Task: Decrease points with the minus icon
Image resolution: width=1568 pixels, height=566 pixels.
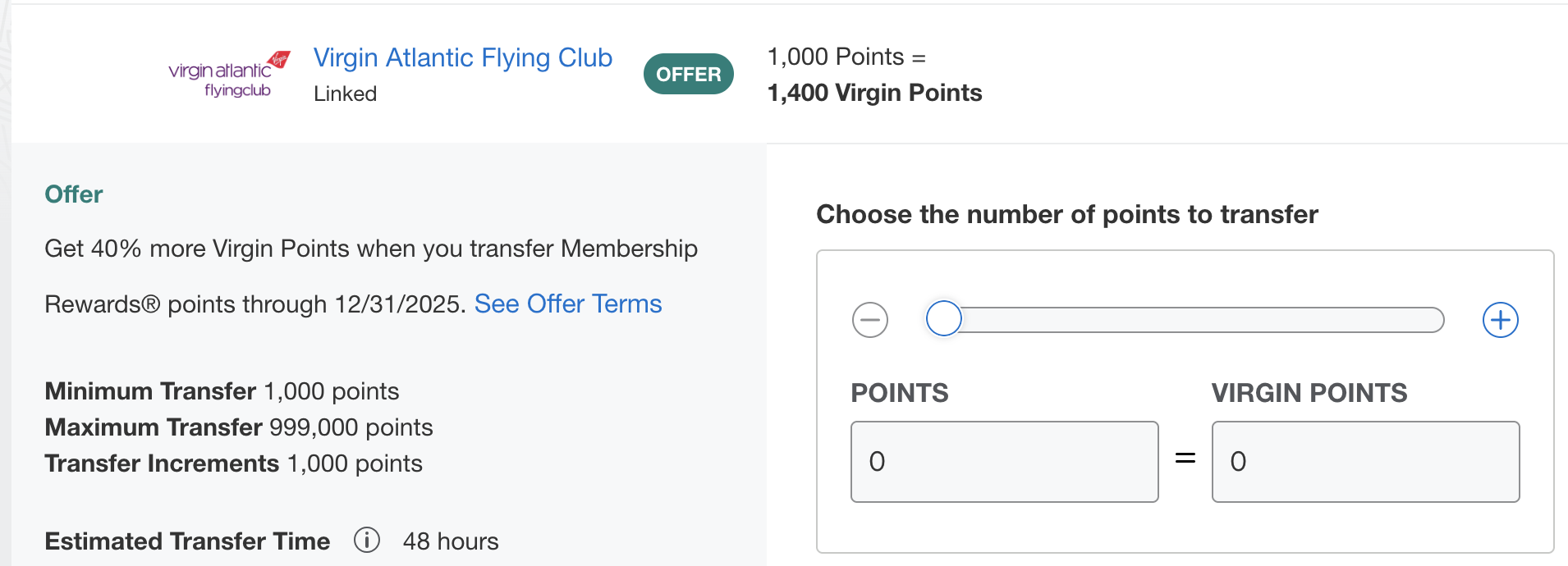Action: 870,320
